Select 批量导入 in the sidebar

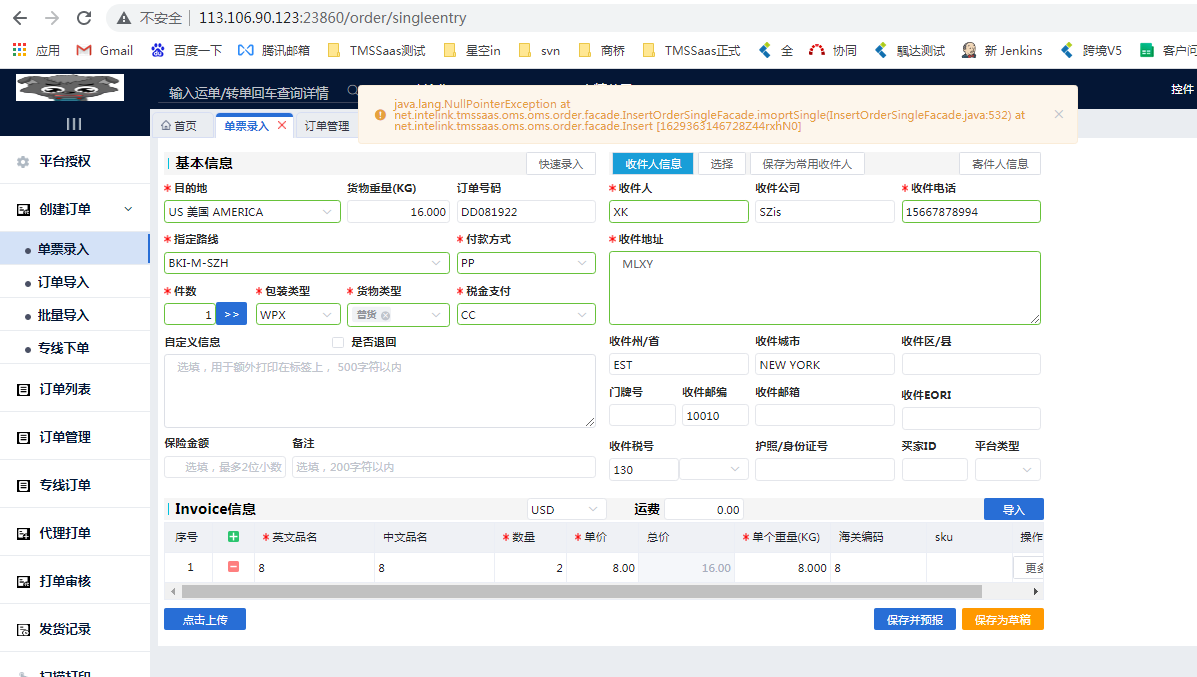pyautogui.click(x=63, y=315)
